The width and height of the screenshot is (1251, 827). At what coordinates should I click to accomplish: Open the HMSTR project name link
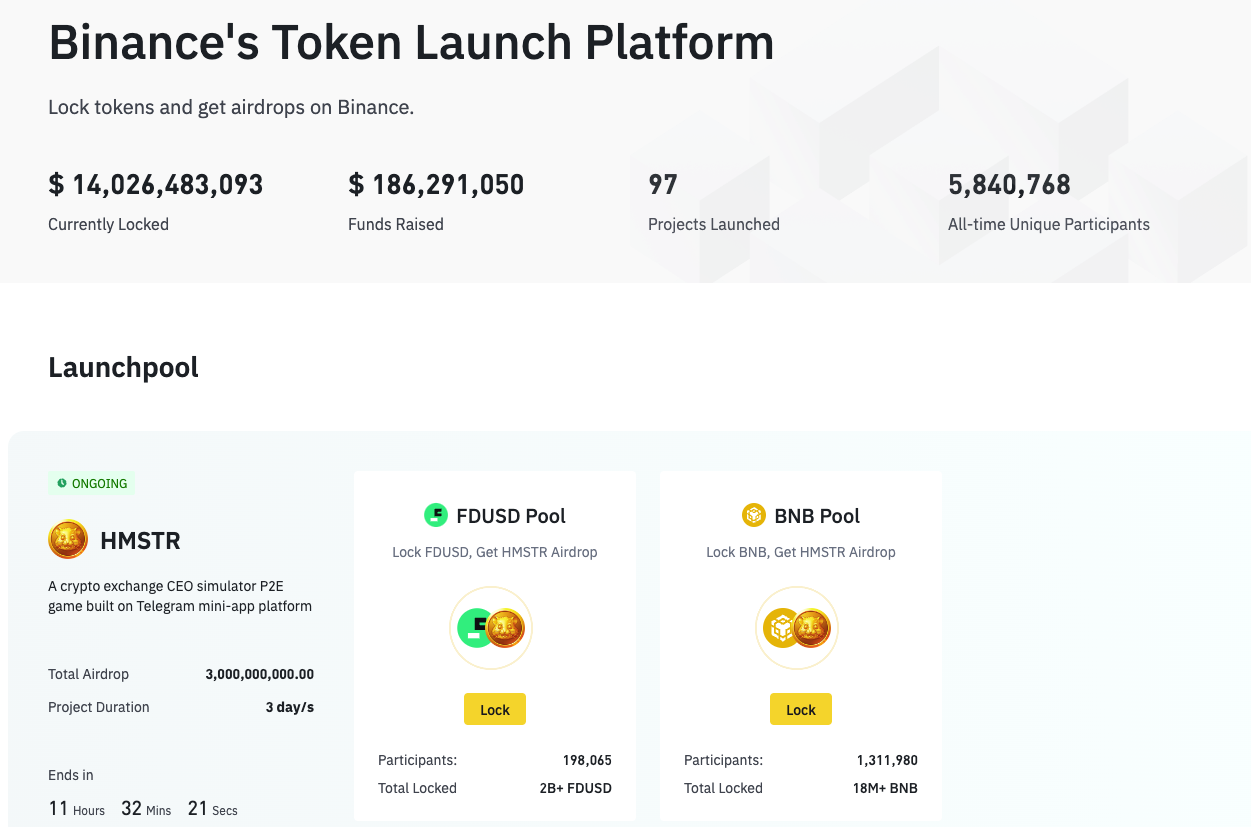click(140, 541)
